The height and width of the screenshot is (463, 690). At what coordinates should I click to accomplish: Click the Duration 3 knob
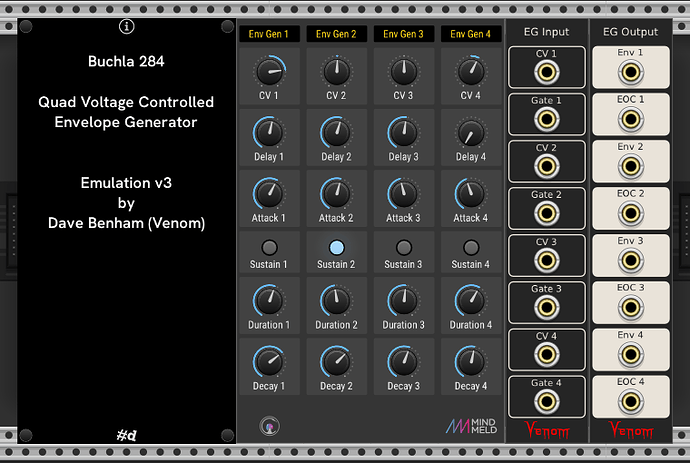point(404,301)
